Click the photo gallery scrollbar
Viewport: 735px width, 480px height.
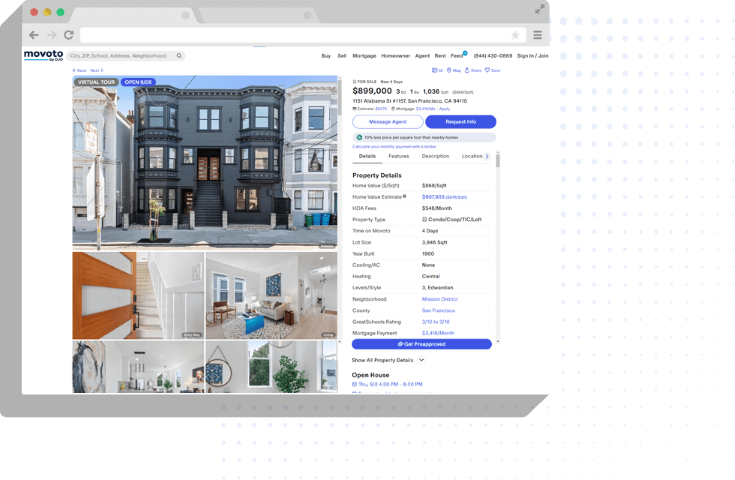click(339, 98)
